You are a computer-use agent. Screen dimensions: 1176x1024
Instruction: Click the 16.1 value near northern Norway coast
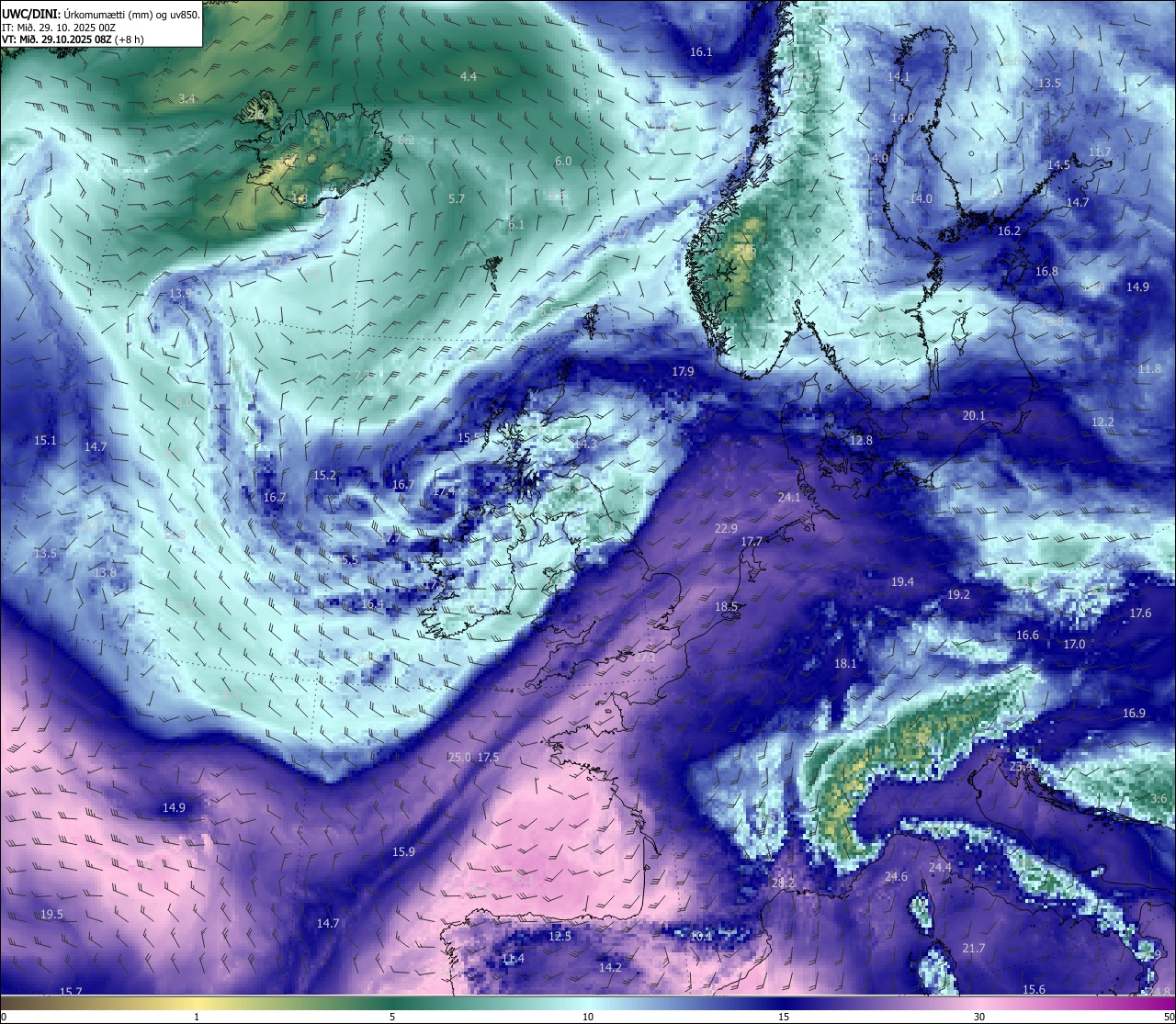pos(701,52)
